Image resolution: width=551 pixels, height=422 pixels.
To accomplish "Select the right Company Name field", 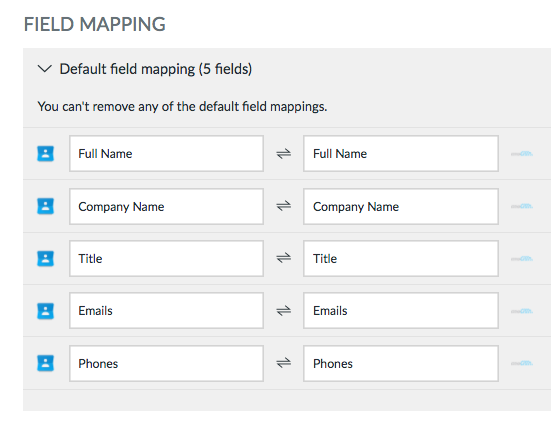I will [401, 206].
